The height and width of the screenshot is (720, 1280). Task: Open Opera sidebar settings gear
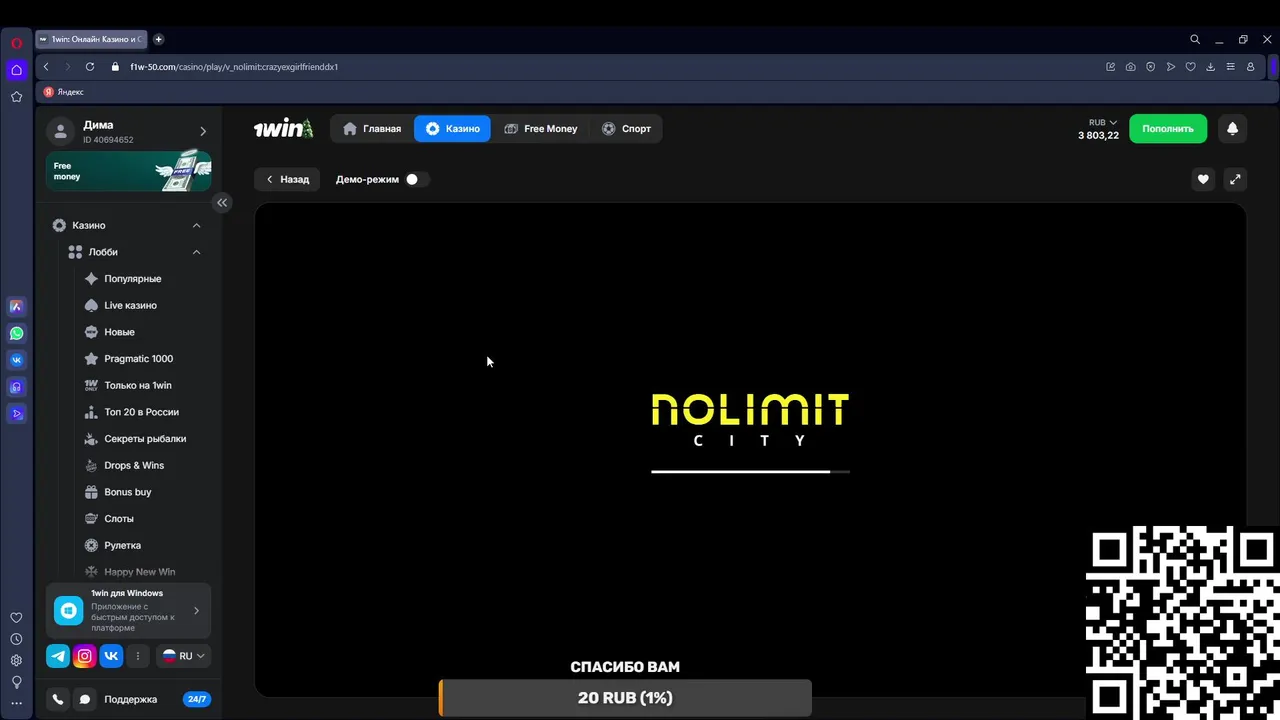[16, 660]
